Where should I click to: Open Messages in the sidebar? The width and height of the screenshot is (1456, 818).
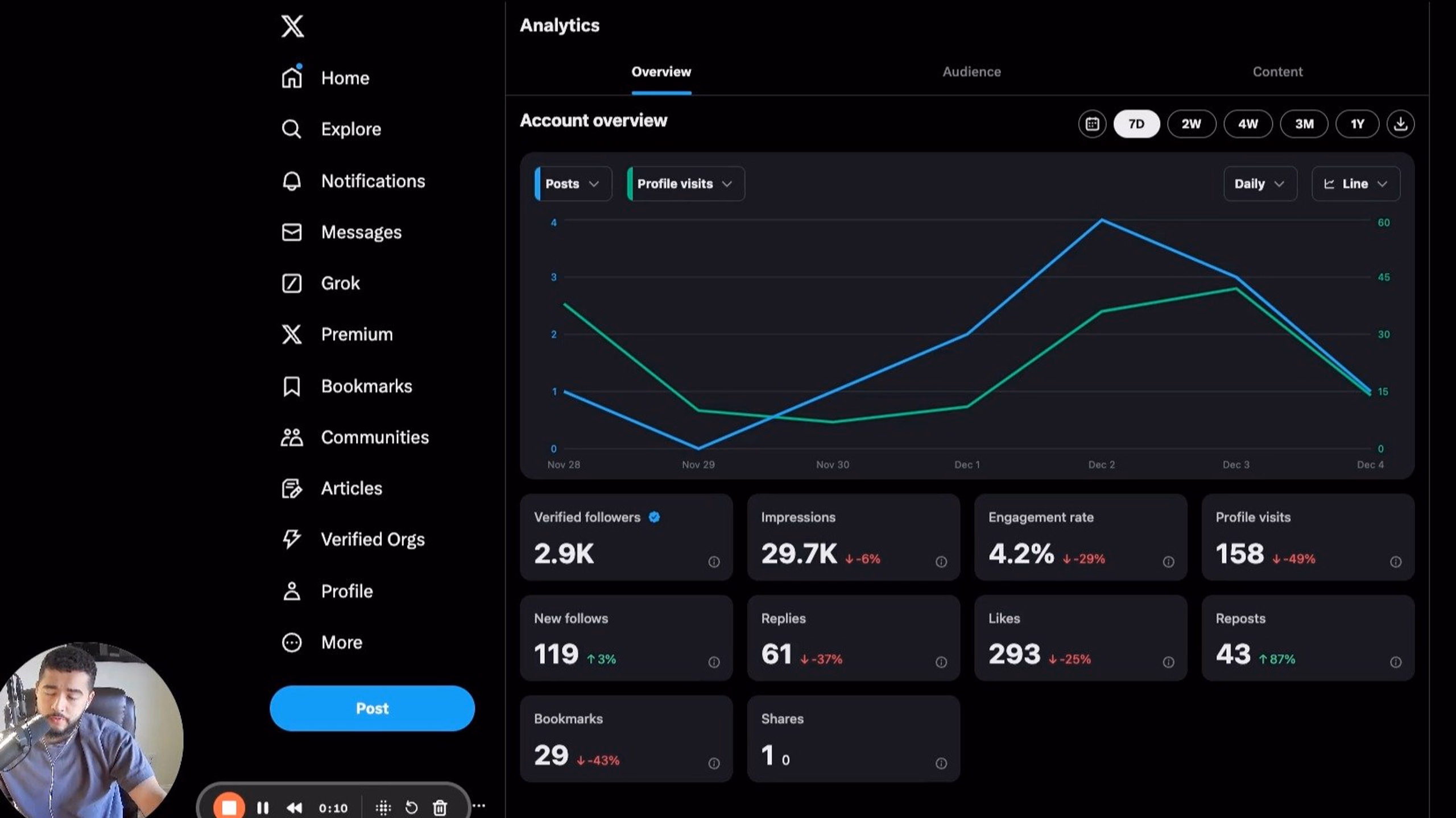pyautogui.click(x=341, y=232)
